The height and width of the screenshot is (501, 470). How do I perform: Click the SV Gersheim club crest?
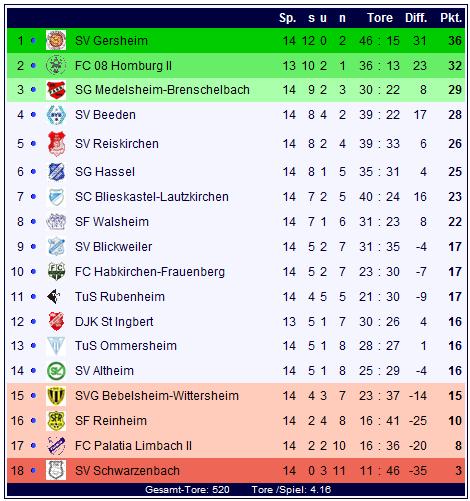(56, 40)
